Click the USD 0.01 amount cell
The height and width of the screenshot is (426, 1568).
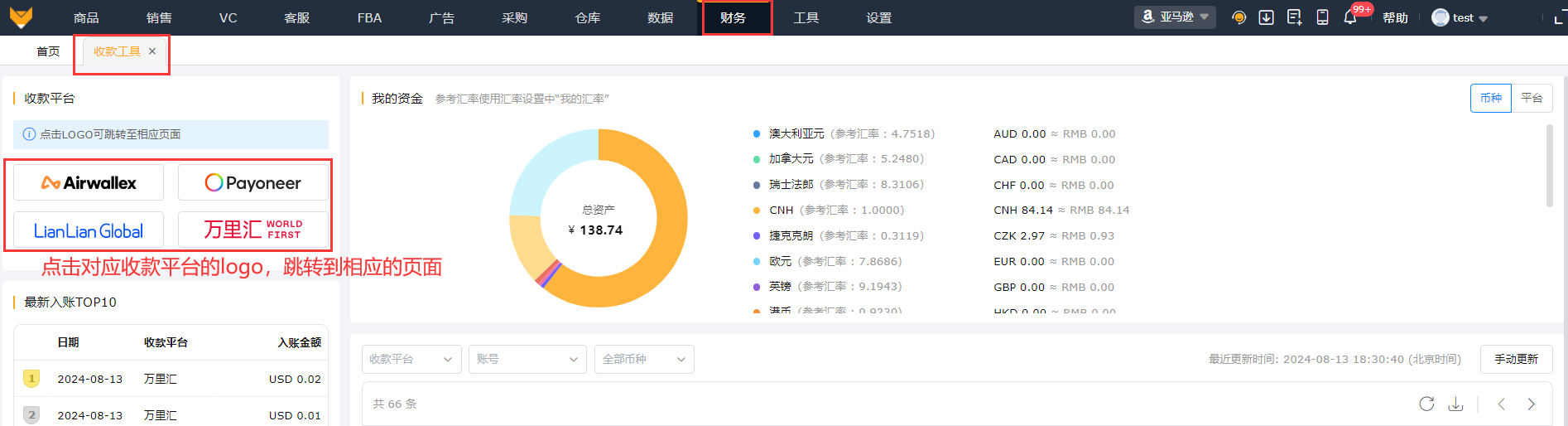tap(295, 415)
